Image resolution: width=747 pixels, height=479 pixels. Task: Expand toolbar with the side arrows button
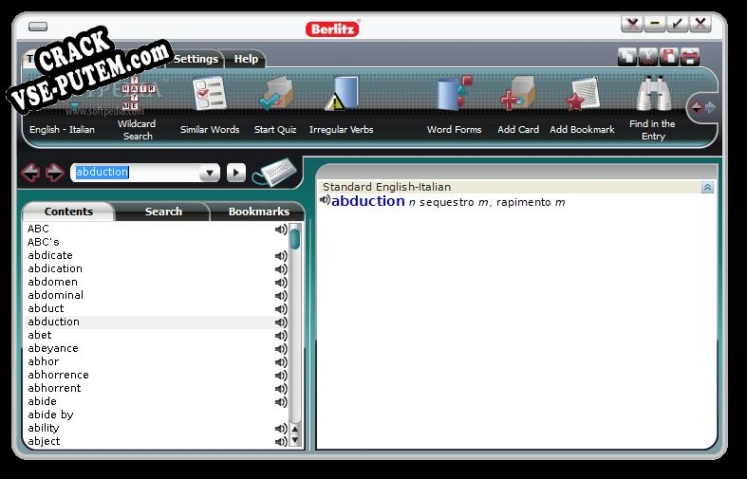point(702,106)
